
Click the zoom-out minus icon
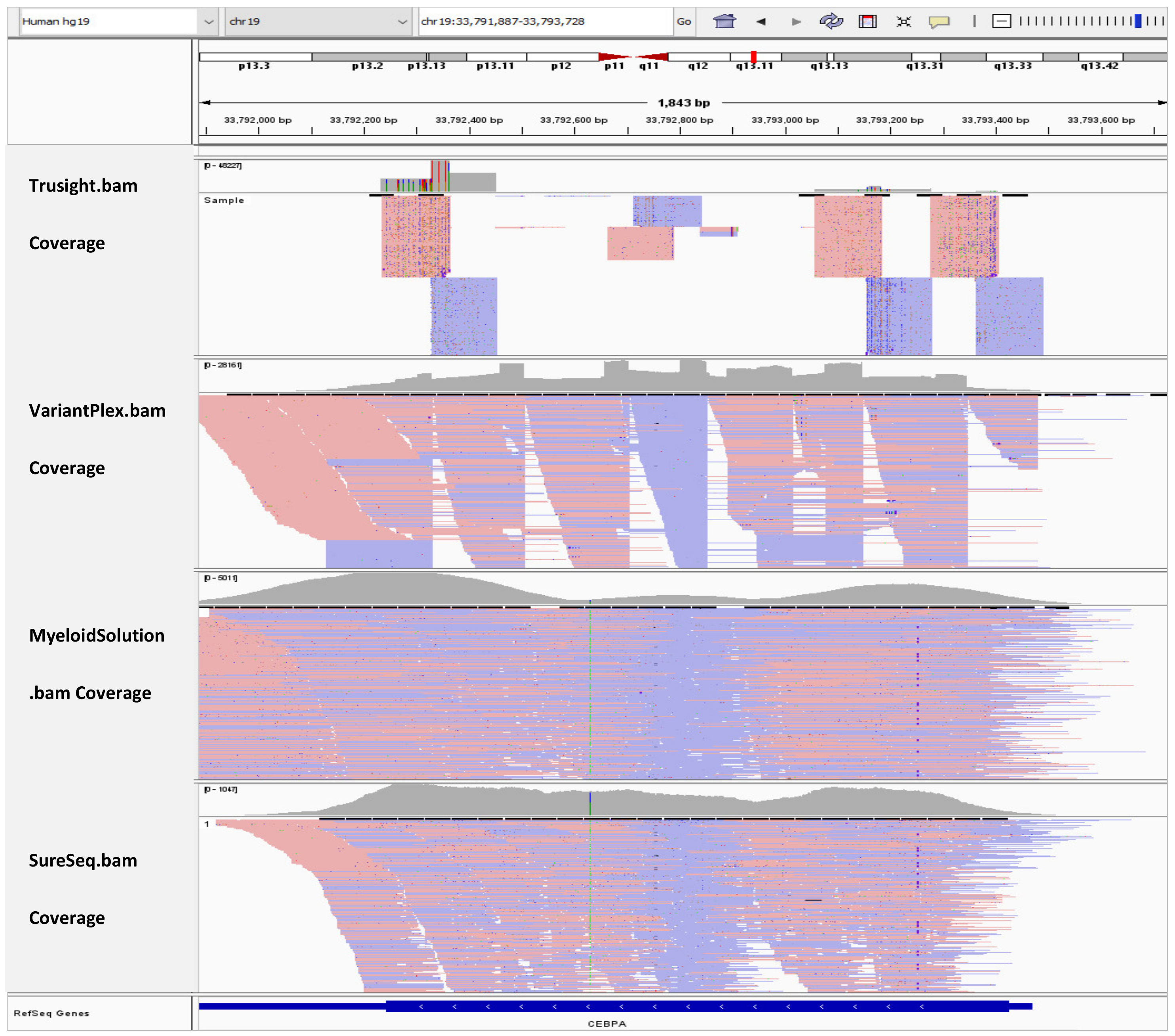(1002, 21)
